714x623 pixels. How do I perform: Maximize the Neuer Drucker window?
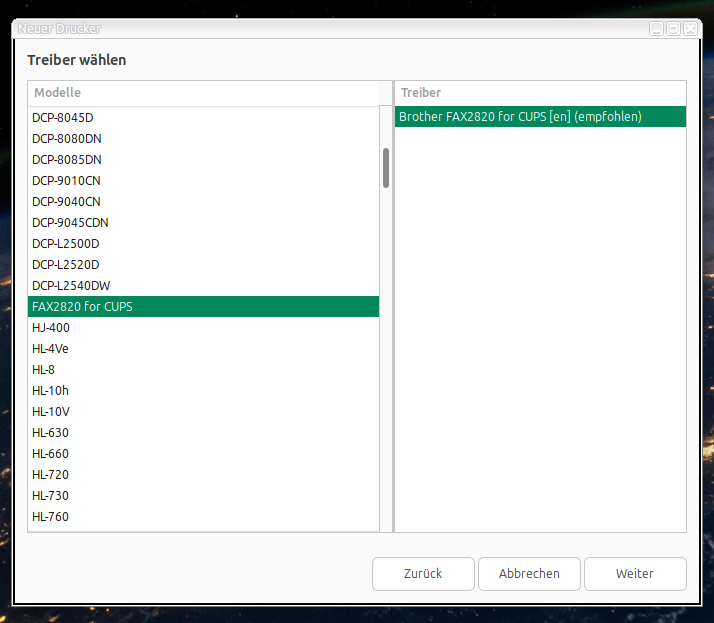[673, 29]
